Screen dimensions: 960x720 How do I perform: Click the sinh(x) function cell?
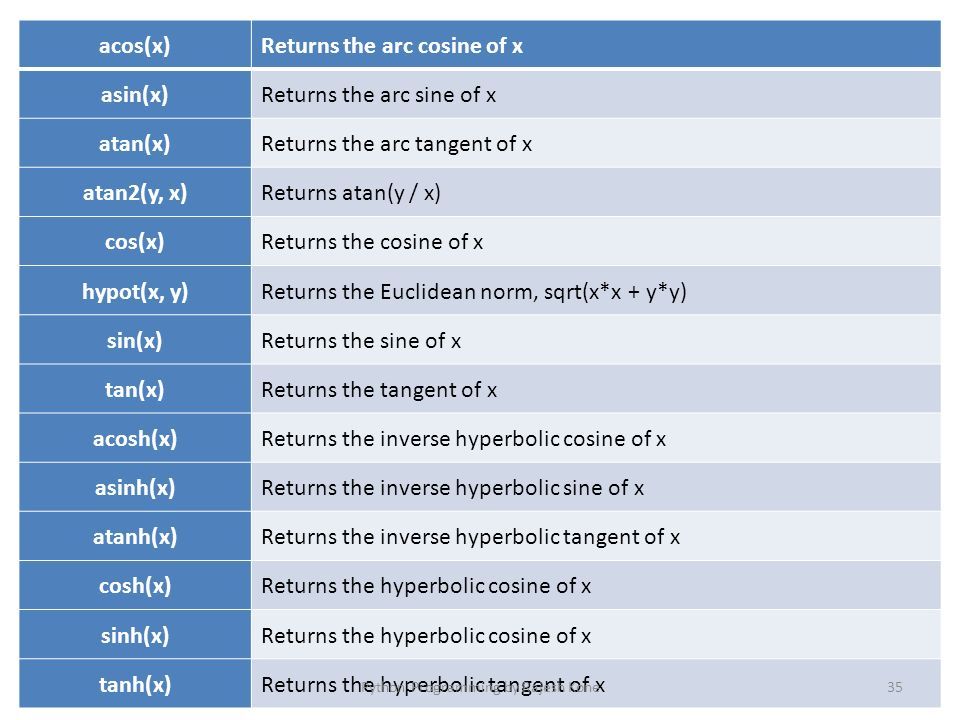[135, 635]
